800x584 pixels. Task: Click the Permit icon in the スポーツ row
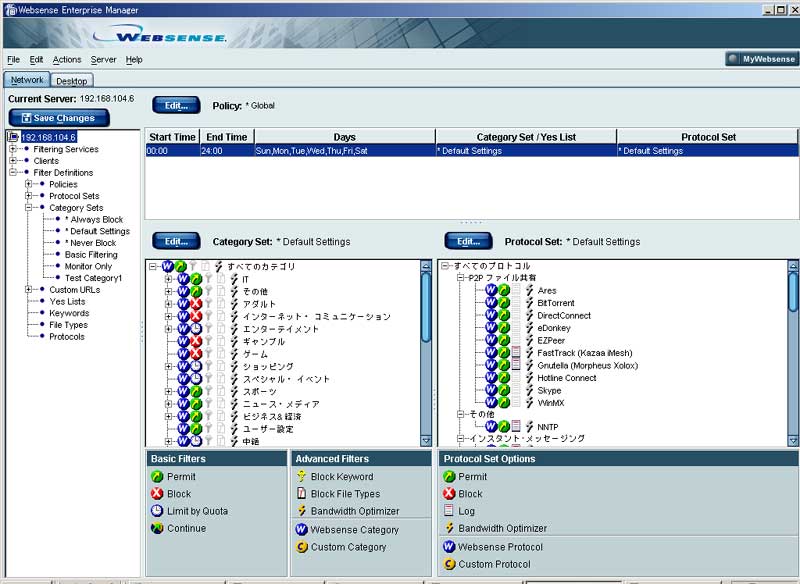pos(196,391)
